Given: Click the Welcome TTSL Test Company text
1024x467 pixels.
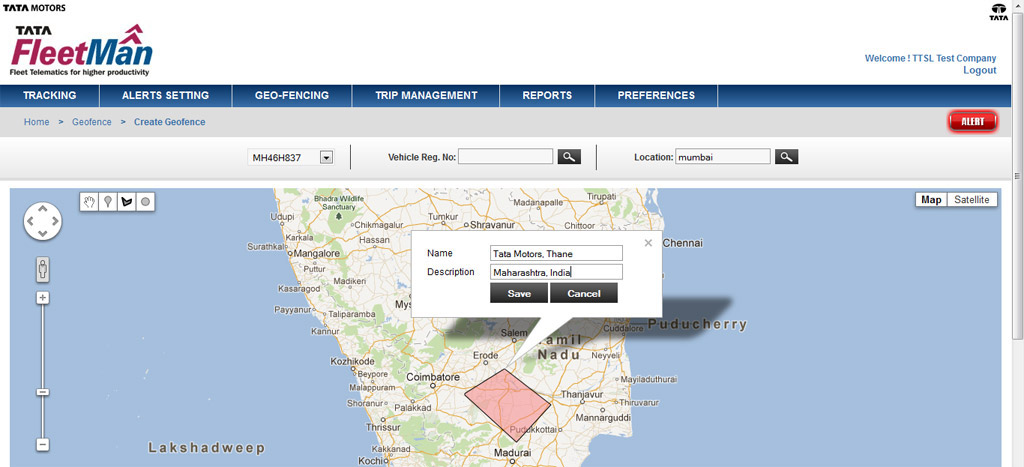Looking at the screenshot, I should [931, 58].
